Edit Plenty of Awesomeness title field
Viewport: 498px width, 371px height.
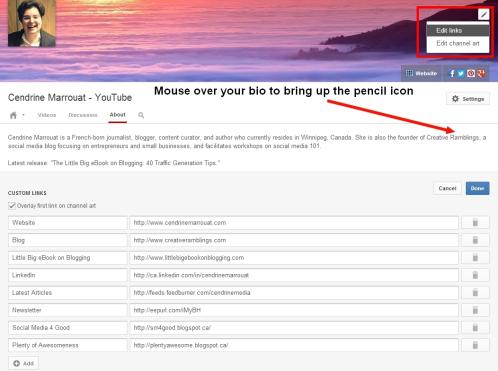[x=68, y=345]
